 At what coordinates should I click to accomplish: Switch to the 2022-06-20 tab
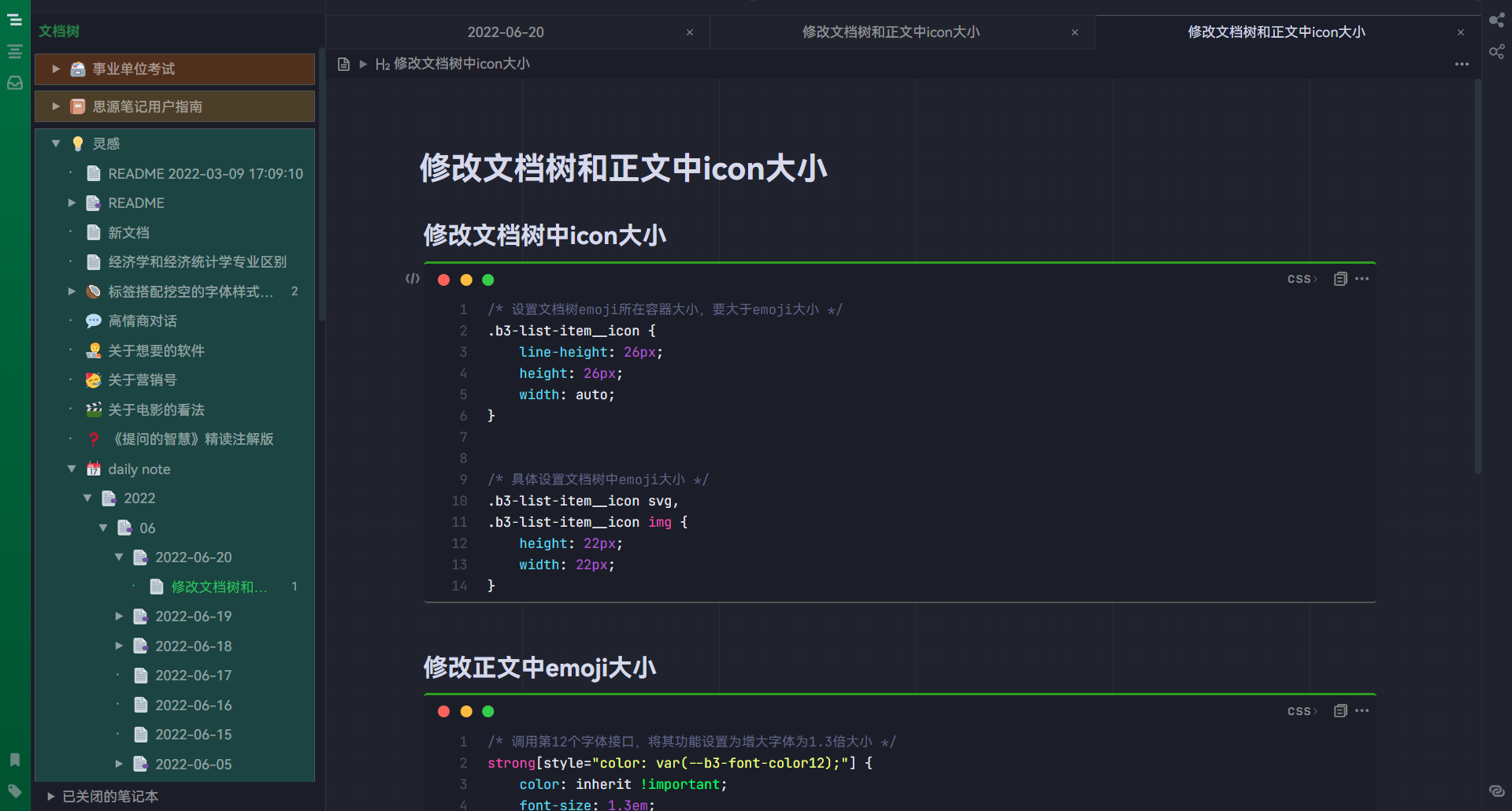tap(506, 32)
